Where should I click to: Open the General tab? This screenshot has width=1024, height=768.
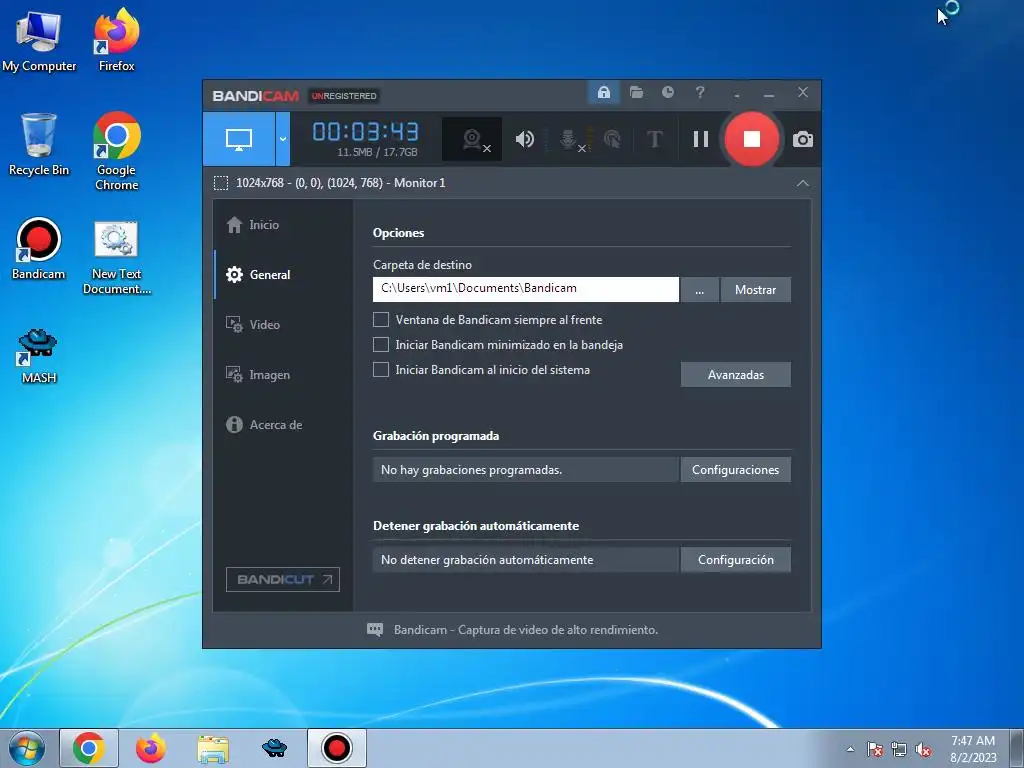coord(283,275)
